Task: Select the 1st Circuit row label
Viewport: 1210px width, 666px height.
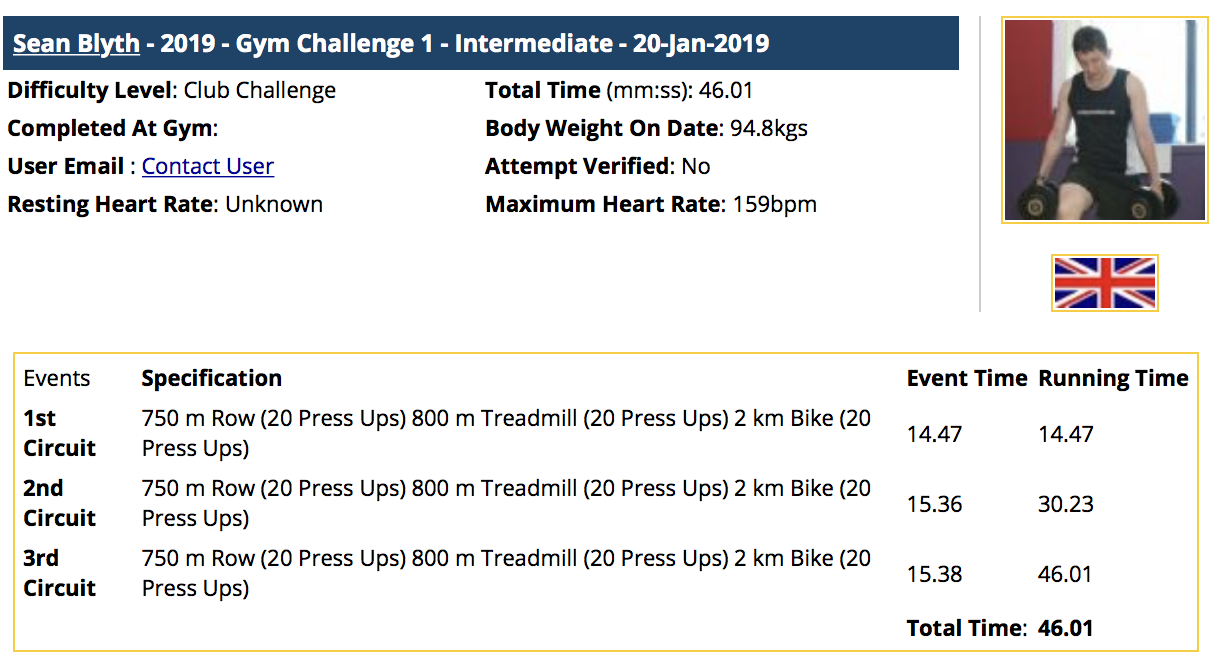Action: click(x=60, y=433)
